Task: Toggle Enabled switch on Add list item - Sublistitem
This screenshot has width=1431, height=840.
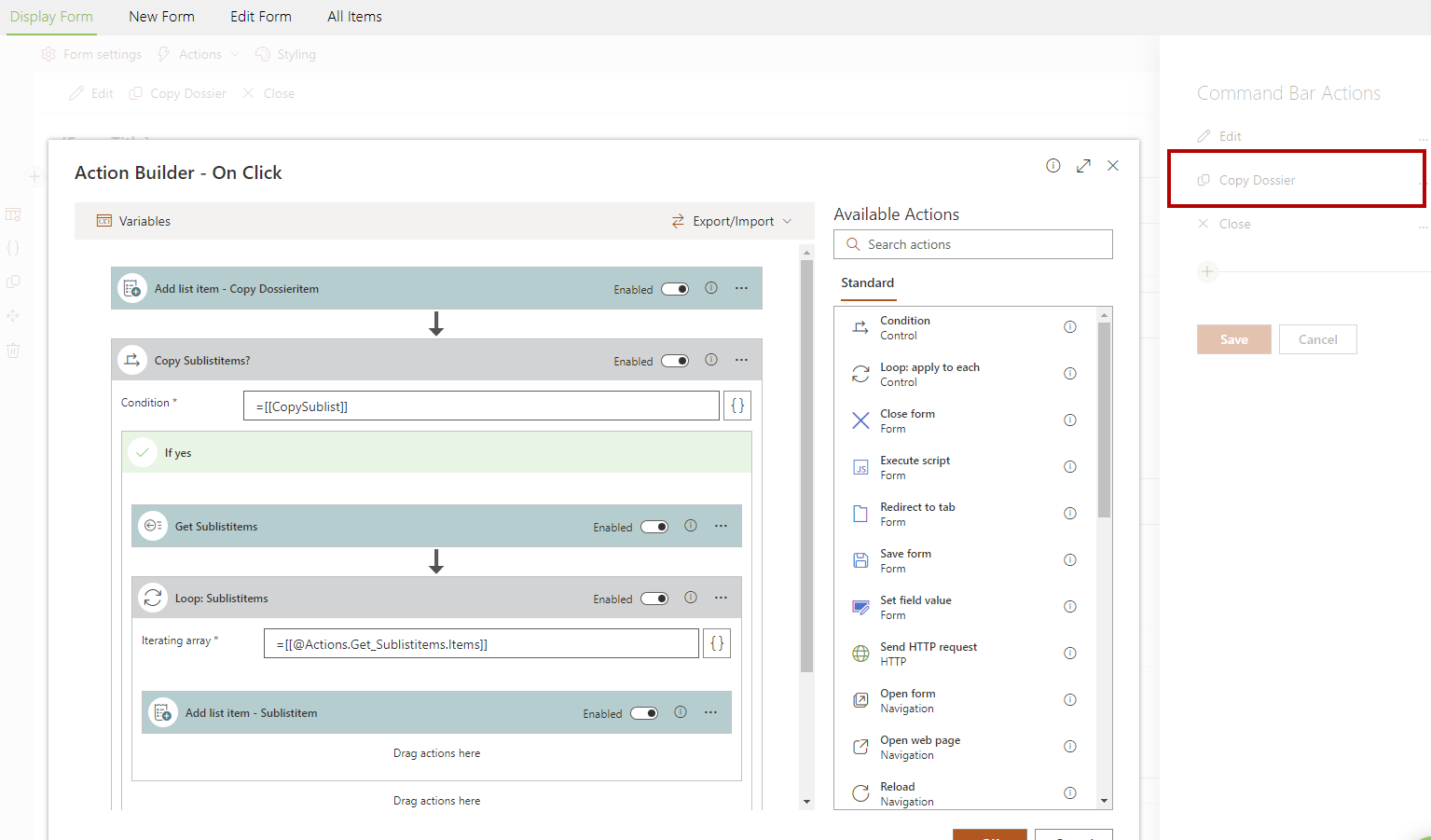Action: [x=644, y=713]
